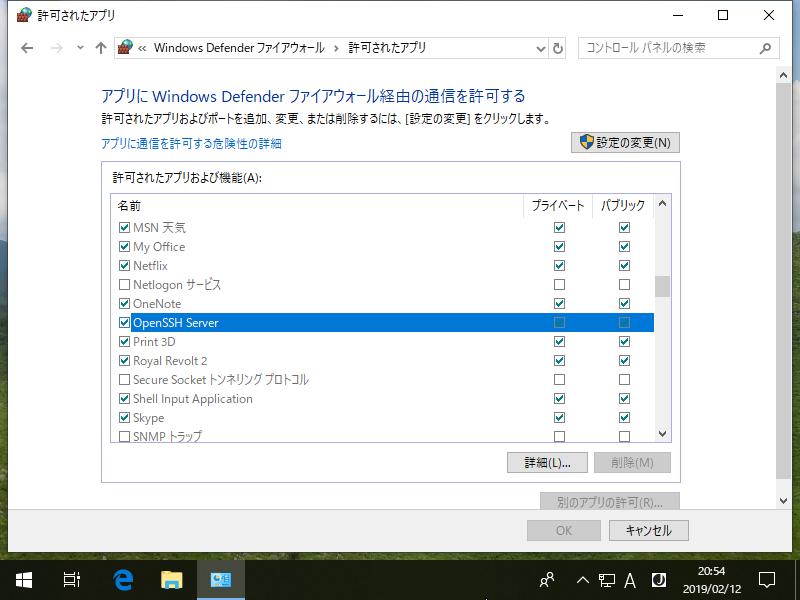Open Microsoft Edge from the taskbar
Image resolution: width=800 pixels, height=600 pixels.
point(122,579)
